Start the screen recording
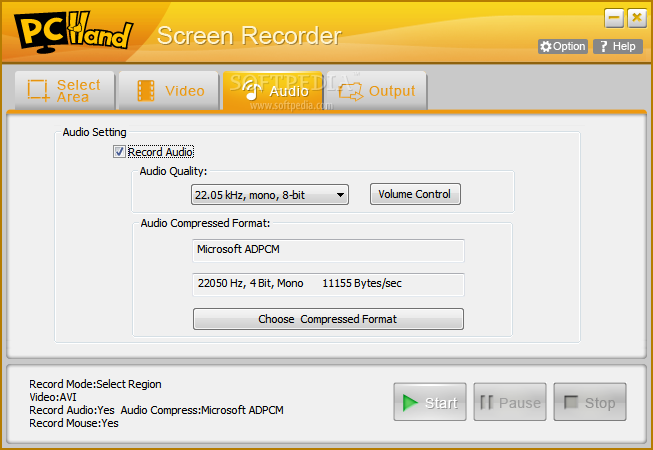The image size is (653, 450). [x=430, y=402]
